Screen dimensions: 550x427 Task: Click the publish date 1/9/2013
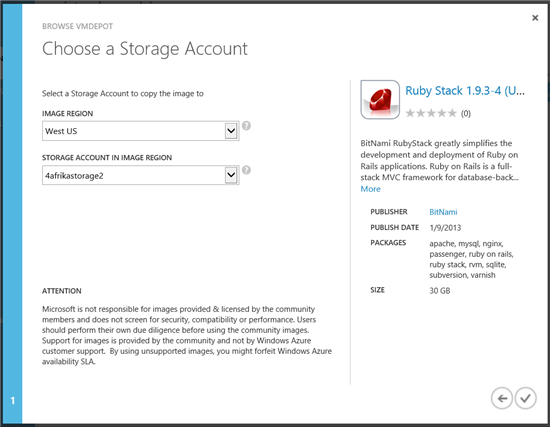[445, 228]
